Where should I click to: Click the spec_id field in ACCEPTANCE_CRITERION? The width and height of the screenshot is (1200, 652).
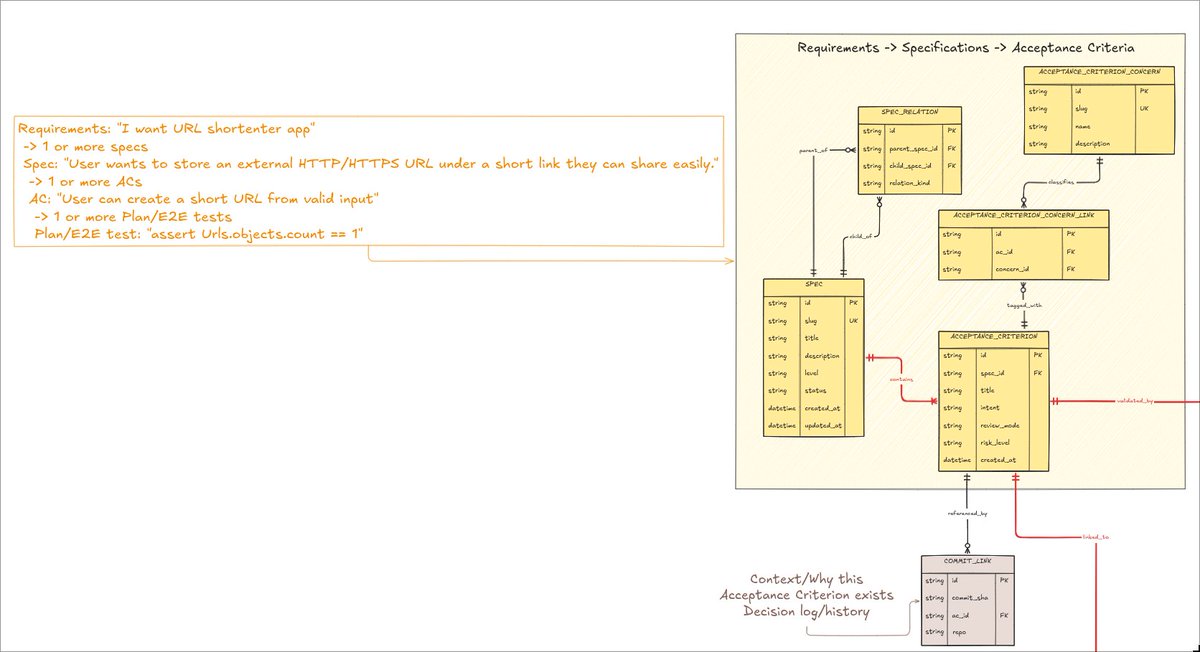click(x=995, y=373)
